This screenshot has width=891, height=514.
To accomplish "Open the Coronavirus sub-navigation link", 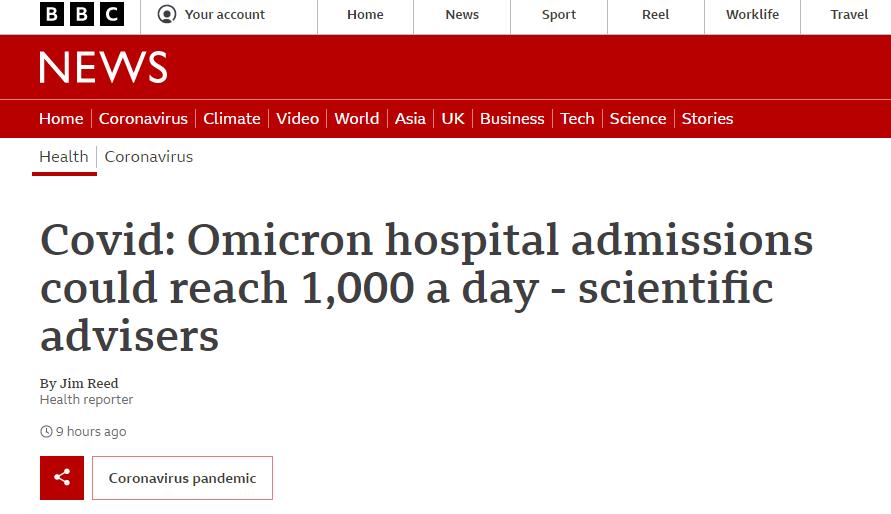I will coord(149,156).
